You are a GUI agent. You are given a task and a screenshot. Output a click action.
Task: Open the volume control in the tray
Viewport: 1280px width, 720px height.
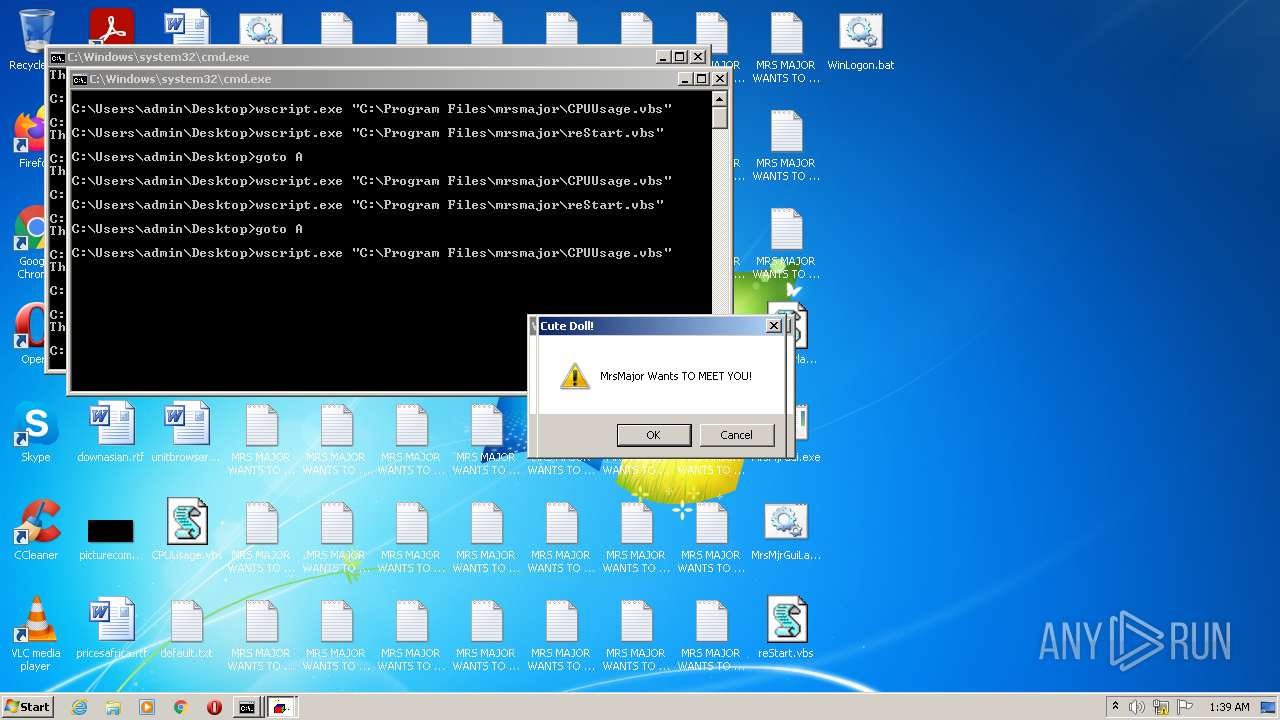1137,707
